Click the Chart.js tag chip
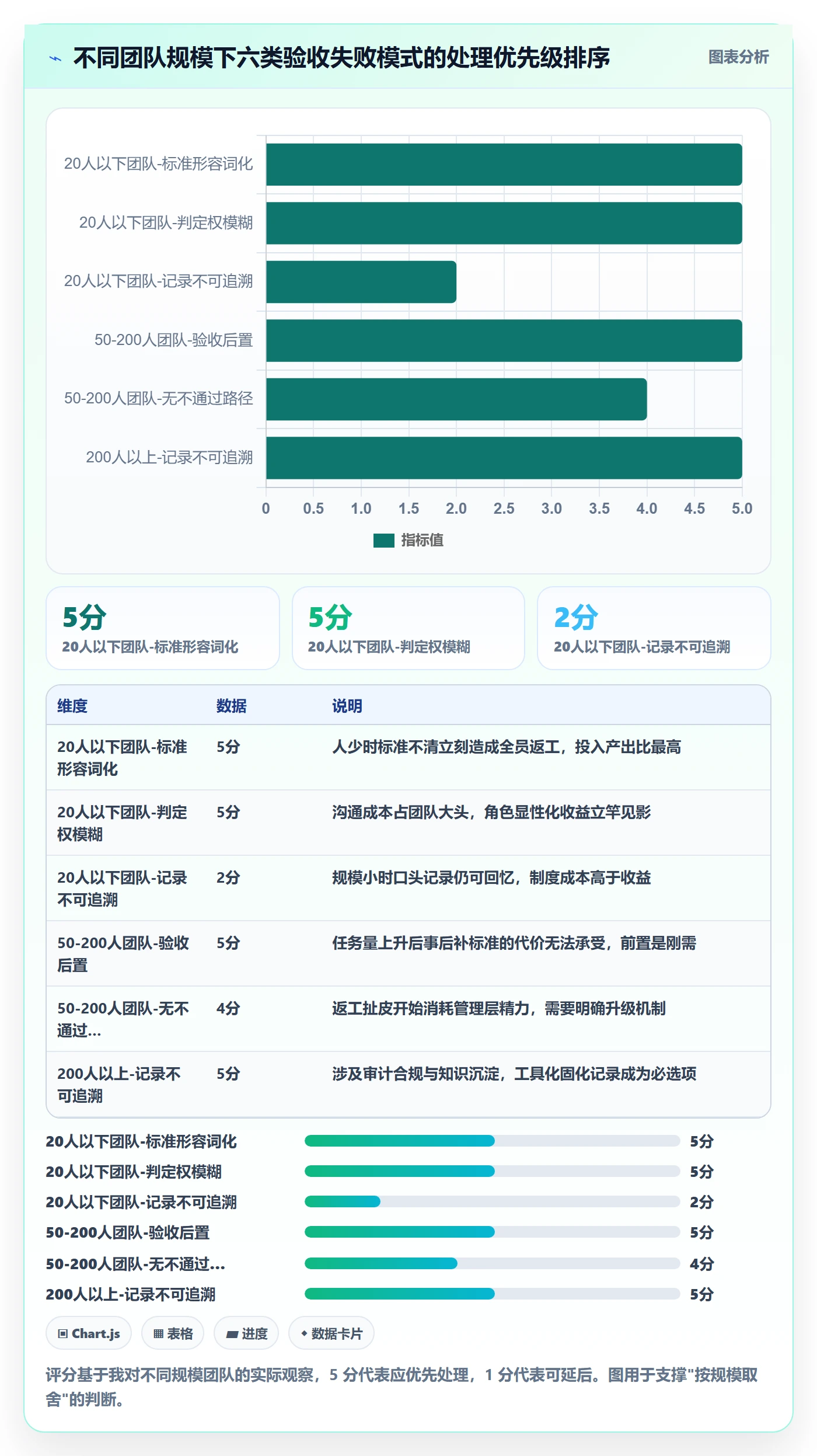This screenshot has height=1456, width=817. pos(89,1333)
